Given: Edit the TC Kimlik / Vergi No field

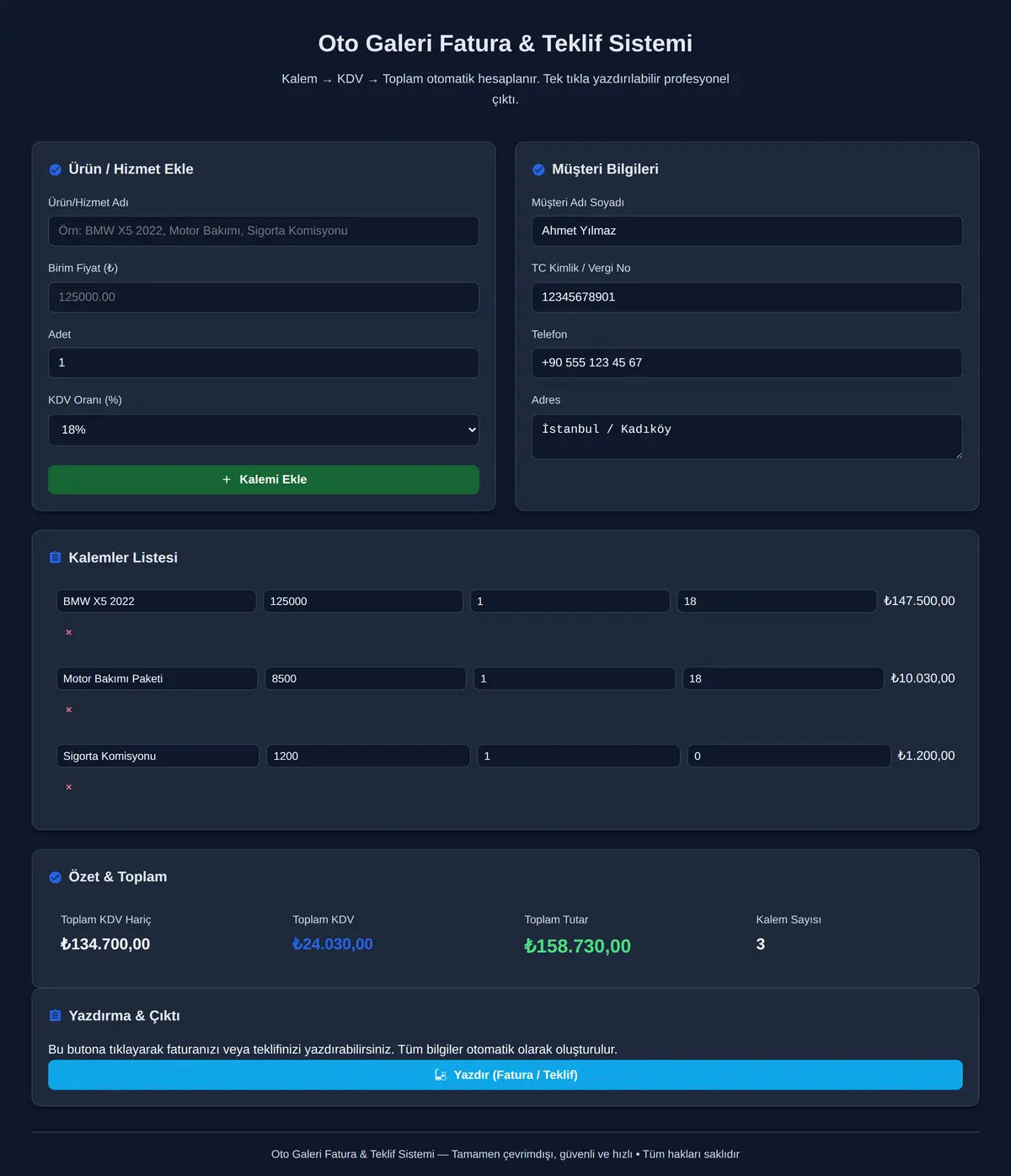Looking at the screenshot, I should click(x=746, y=297).
